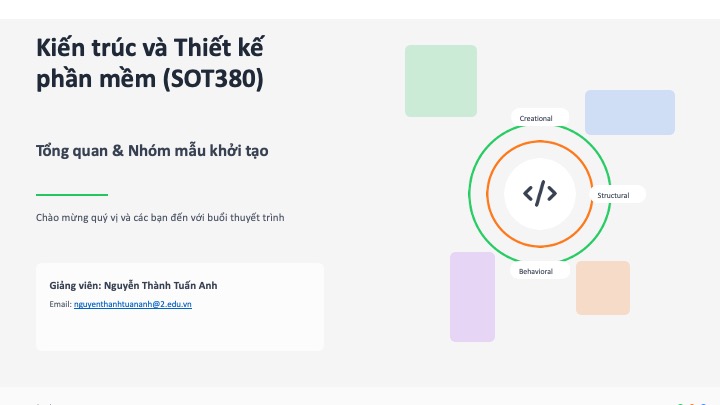Viewport: 720px width, 405px height.
Task: Click the instructor name Nguyễn Thành Tuấn Anh
Action: (160, 285)
